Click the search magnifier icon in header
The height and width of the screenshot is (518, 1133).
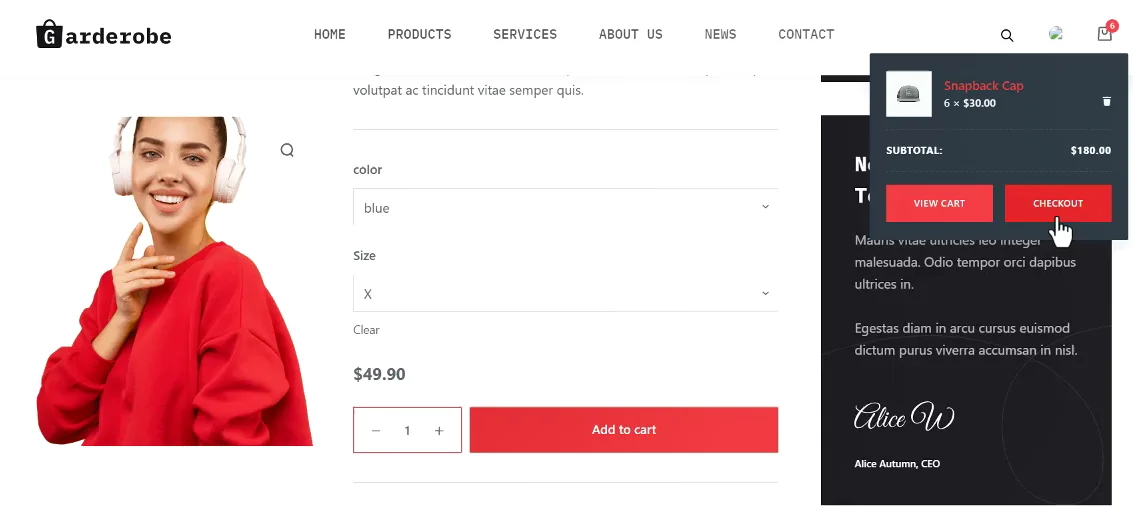(x=1007, y=35)
